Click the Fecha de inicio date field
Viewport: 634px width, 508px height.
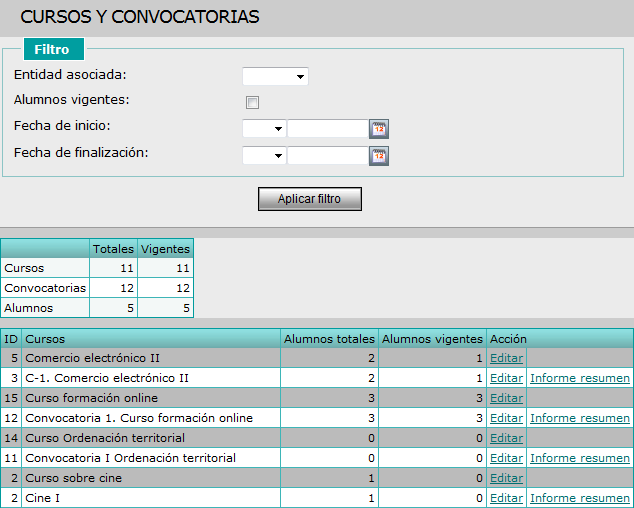click(x=328, y=129)
